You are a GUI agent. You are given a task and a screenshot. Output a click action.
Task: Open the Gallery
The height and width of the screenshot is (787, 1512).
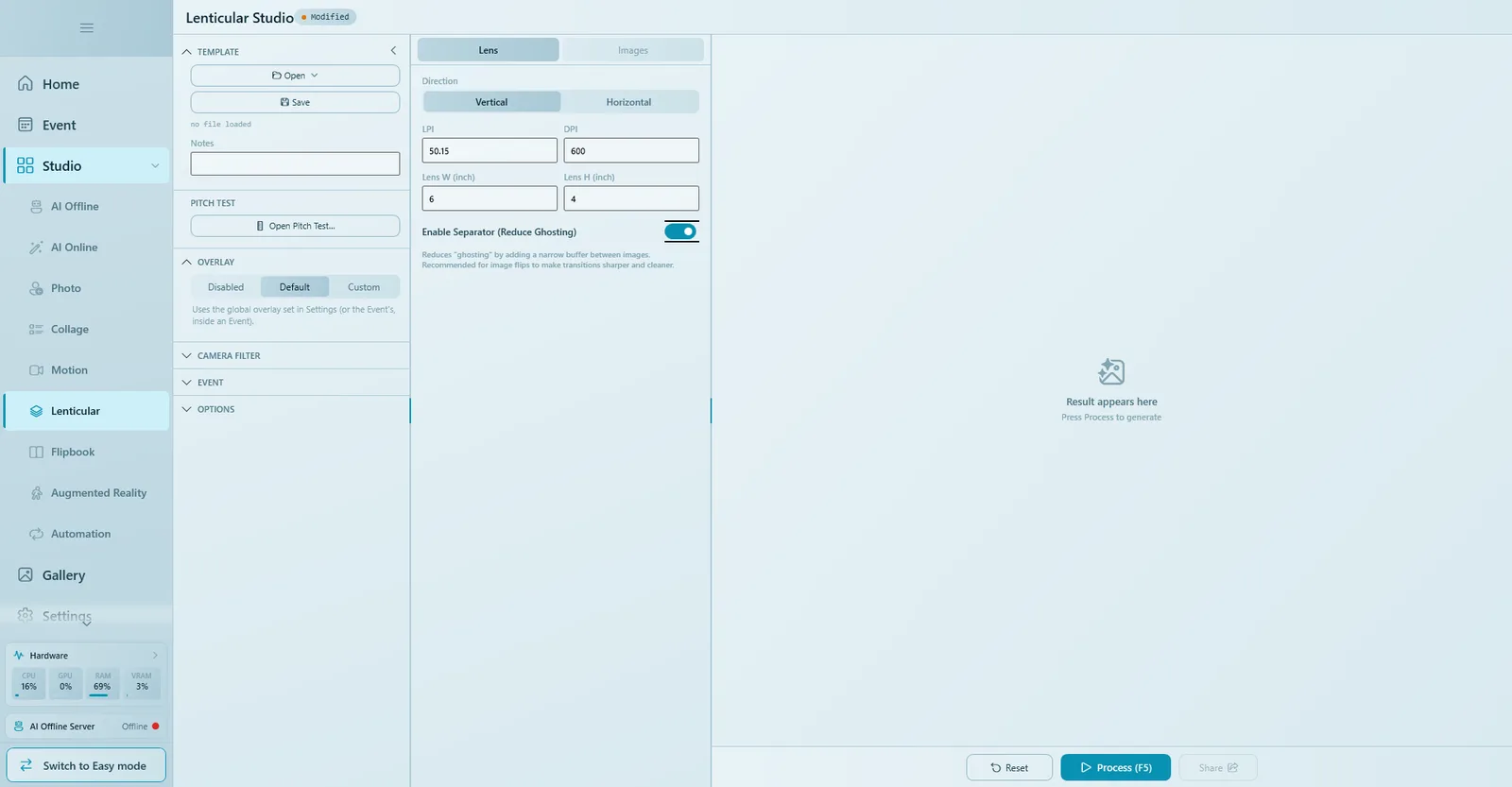[86, 575]
